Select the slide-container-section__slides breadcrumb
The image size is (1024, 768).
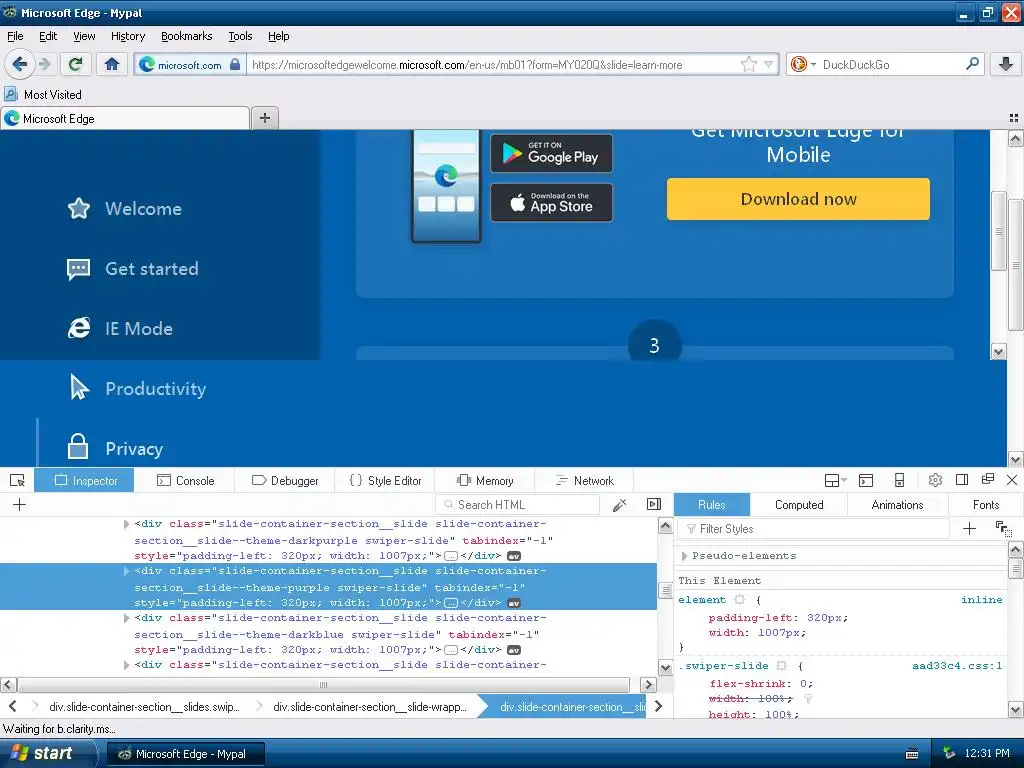(144, 707)
